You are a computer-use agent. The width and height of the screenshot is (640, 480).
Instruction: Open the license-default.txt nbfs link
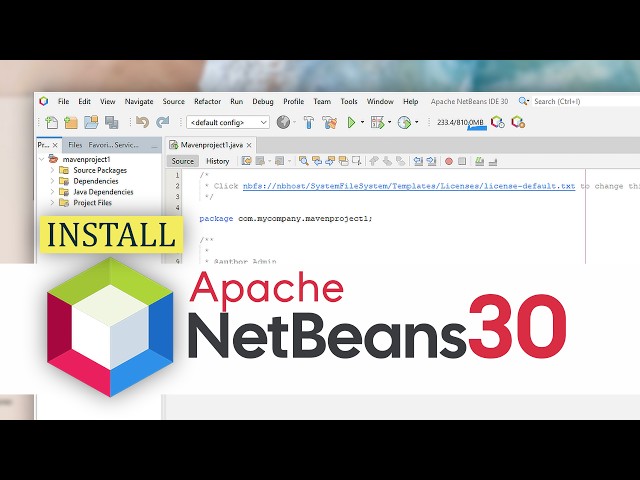tap(409, 186)
